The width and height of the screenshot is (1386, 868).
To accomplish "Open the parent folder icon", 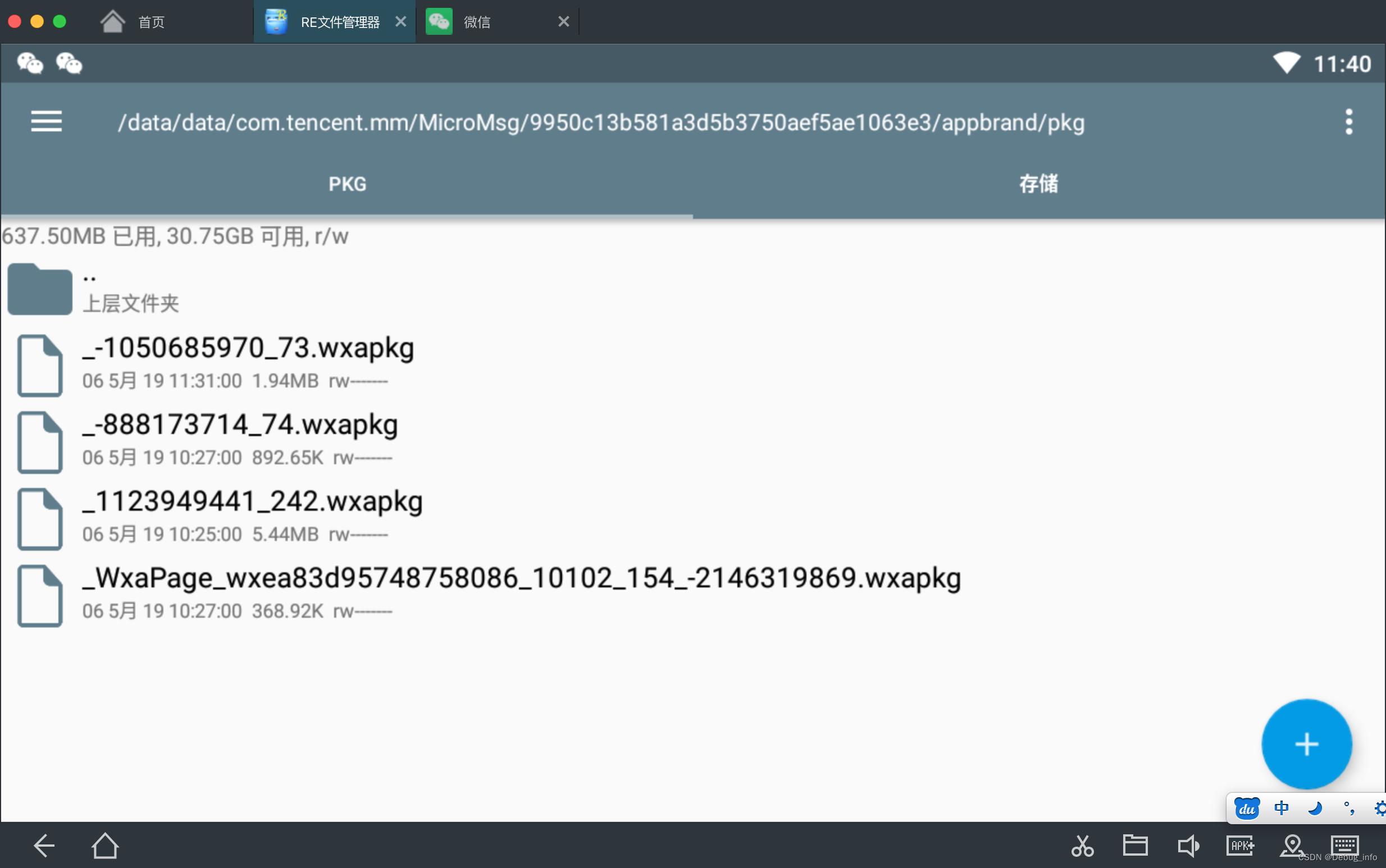I will point(40,289).
